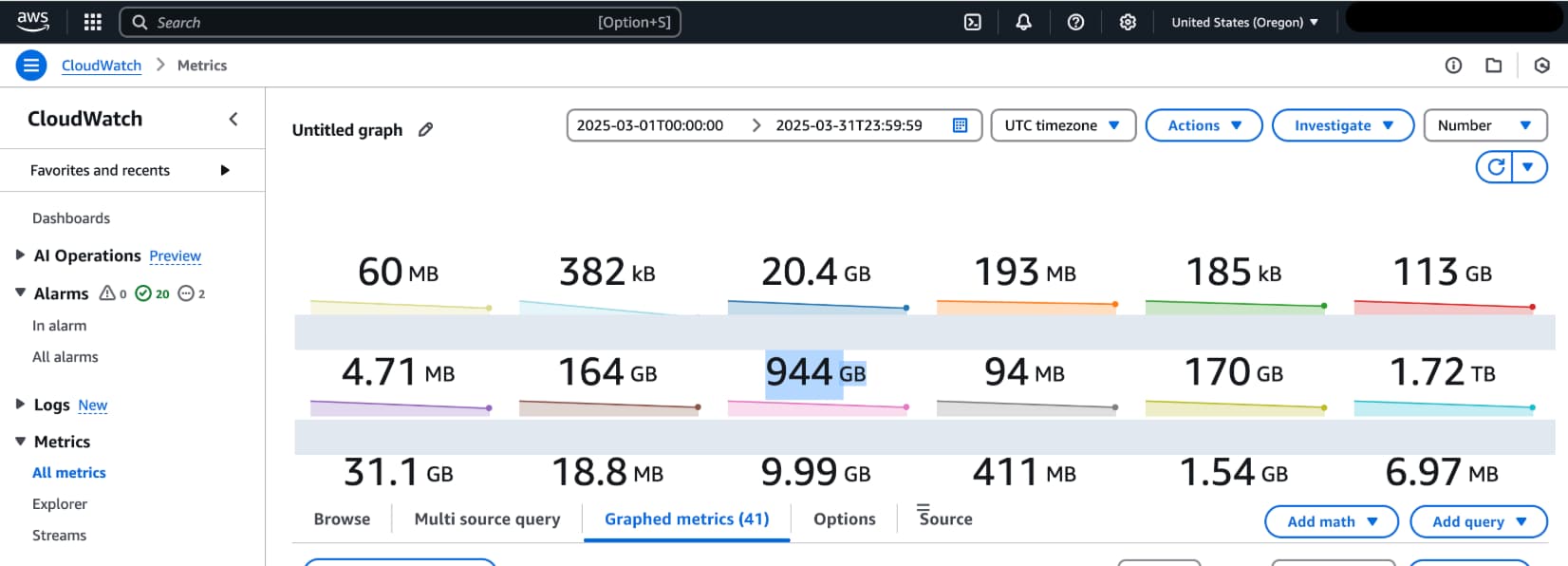Collapse the Metrics section
1568x566 pixels.
[20, 441]
